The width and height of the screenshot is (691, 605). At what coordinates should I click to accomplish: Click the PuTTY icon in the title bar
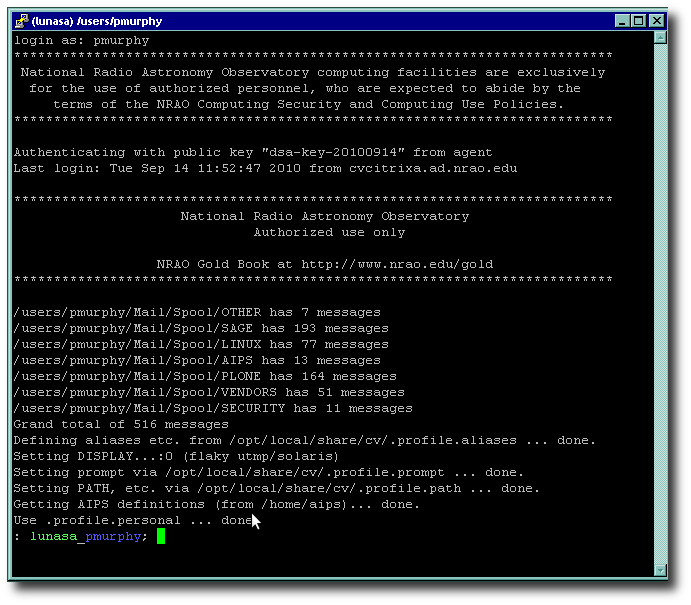[x=20, y=20]
